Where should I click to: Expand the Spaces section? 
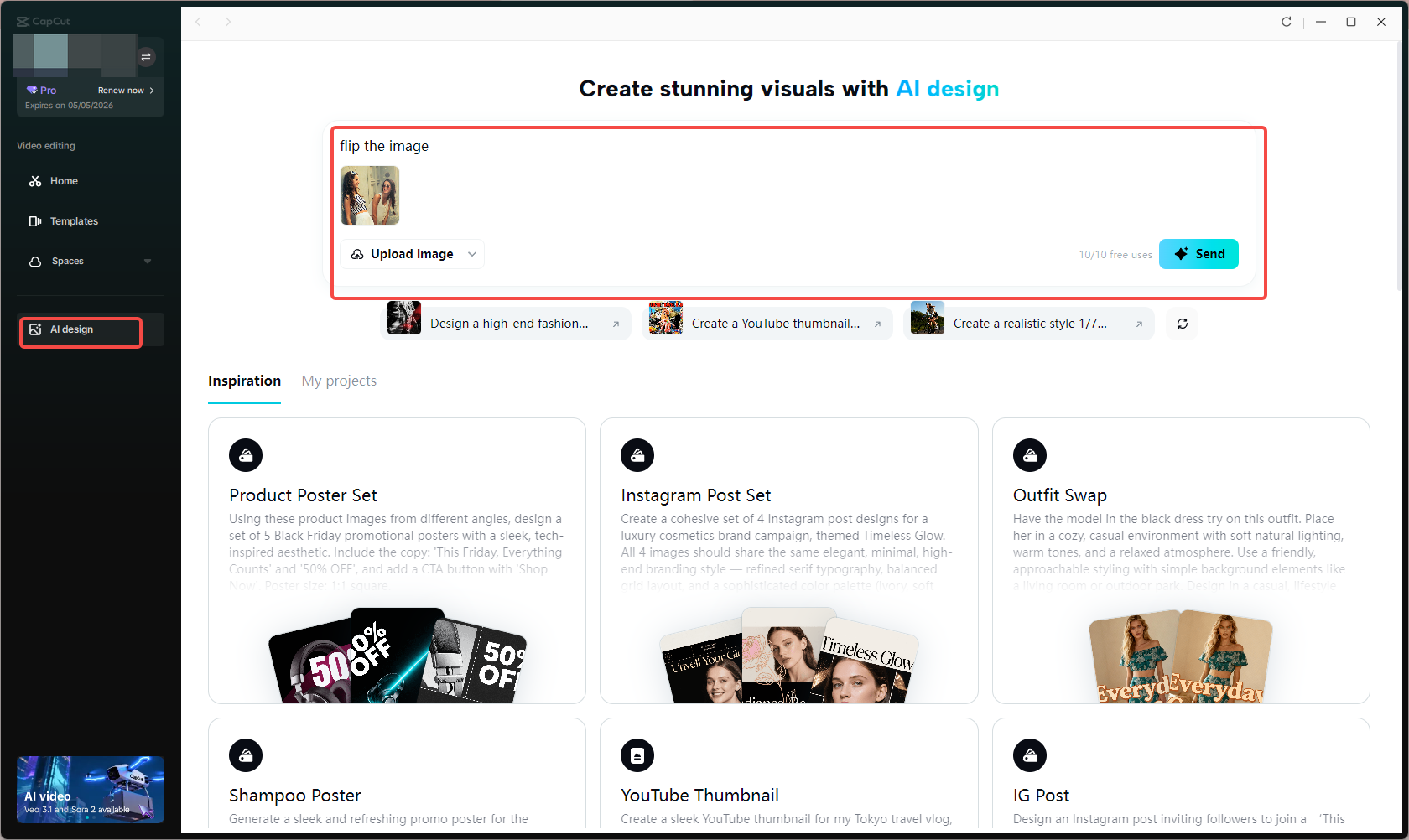147,261
